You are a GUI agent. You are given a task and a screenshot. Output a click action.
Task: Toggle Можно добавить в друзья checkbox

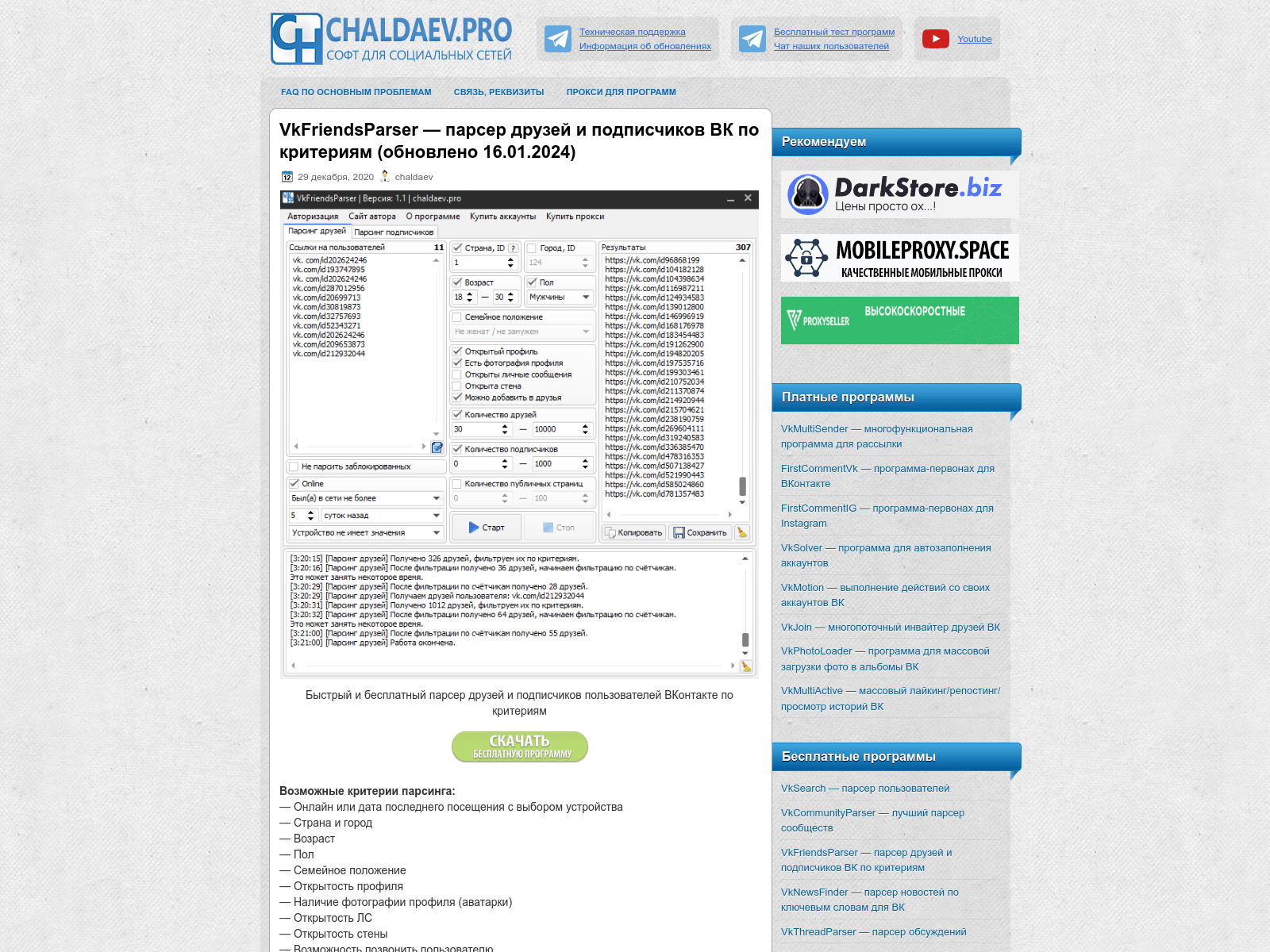point(457,397)
